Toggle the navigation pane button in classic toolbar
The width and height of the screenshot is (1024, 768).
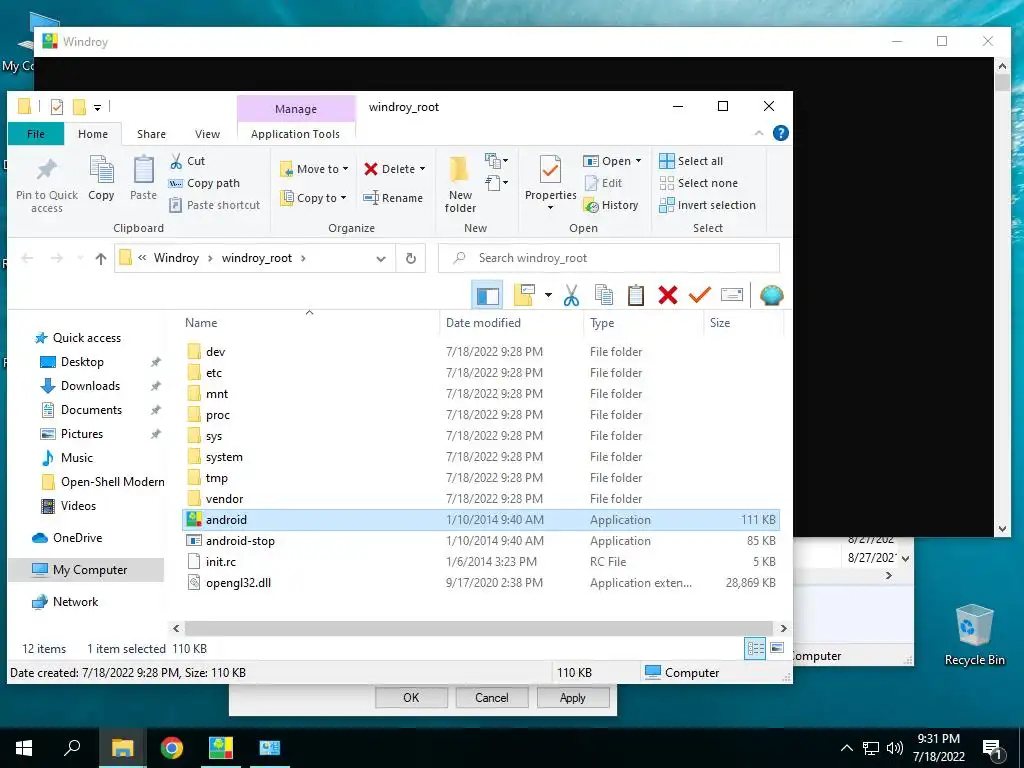[x=487, y=295]
